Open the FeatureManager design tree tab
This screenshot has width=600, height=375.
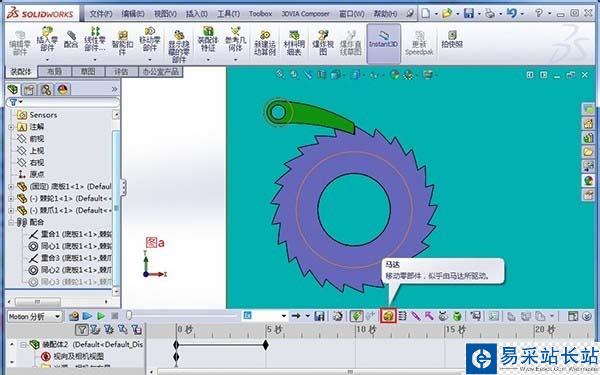pyautogui.click(x=13, y=90)
